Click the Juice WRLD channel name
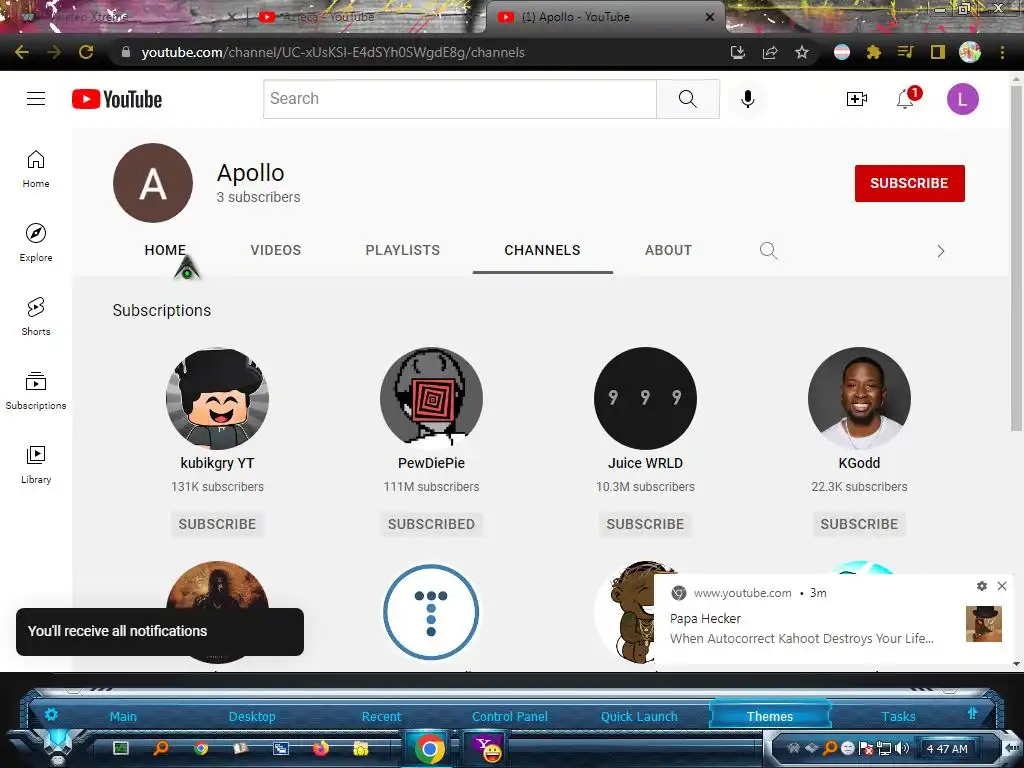 point(645,463)
